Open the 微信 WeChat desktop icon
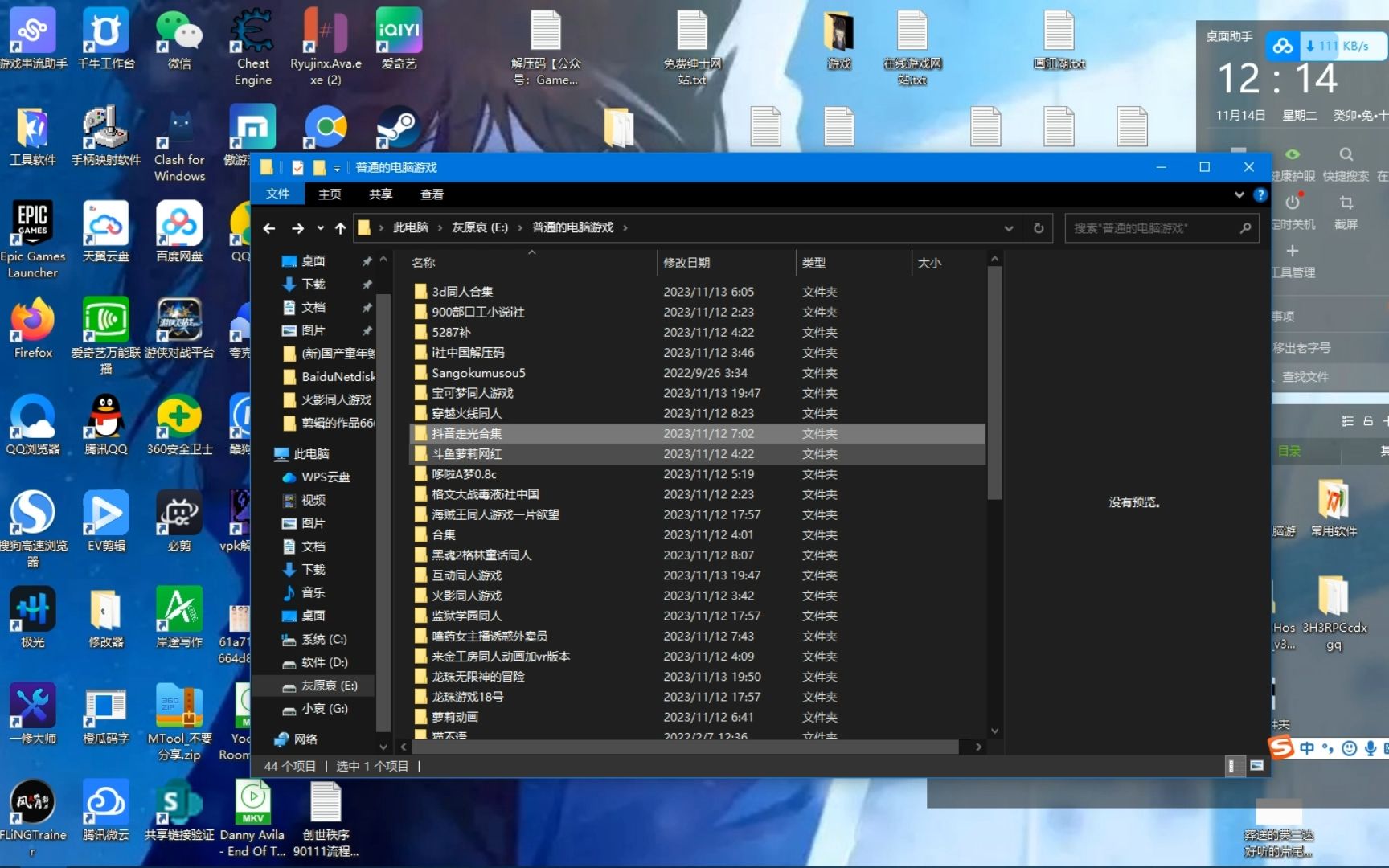This screenshot has width=1389, height=868. [x=179, y=39]
